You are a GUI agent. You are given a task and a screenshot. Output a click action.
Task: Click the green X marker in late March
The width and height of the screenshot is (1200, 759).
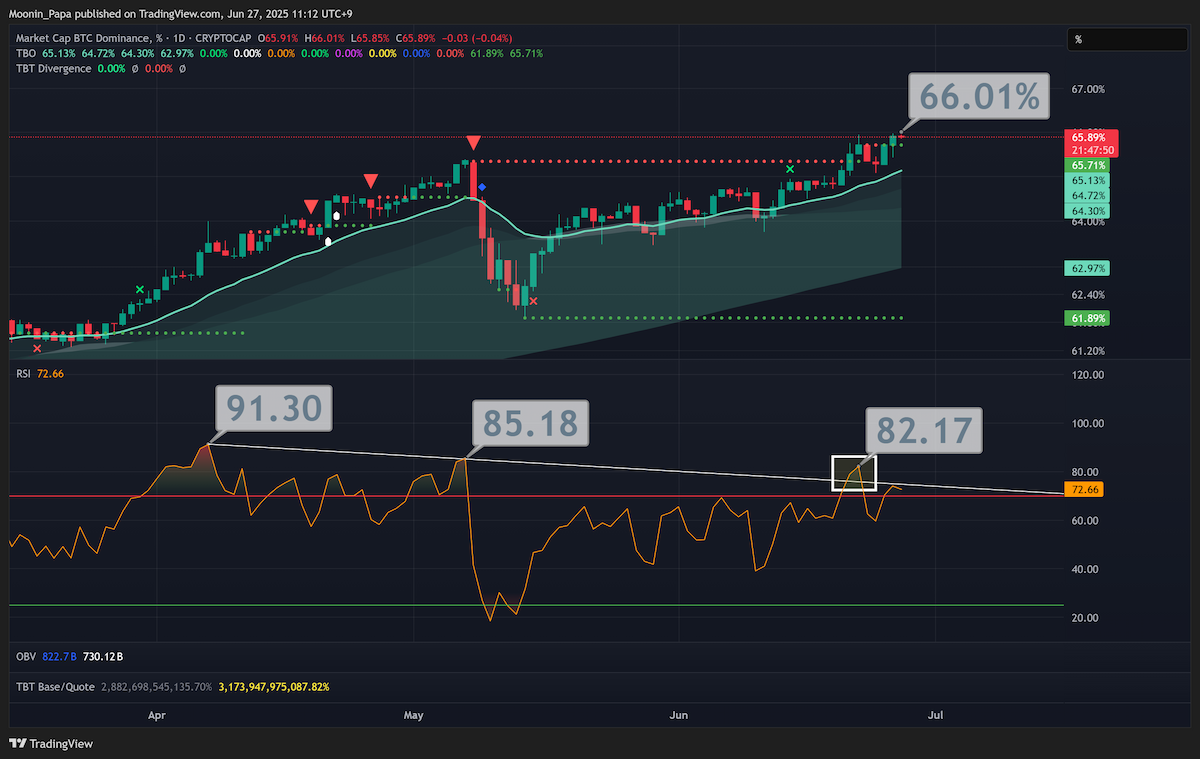140,290
